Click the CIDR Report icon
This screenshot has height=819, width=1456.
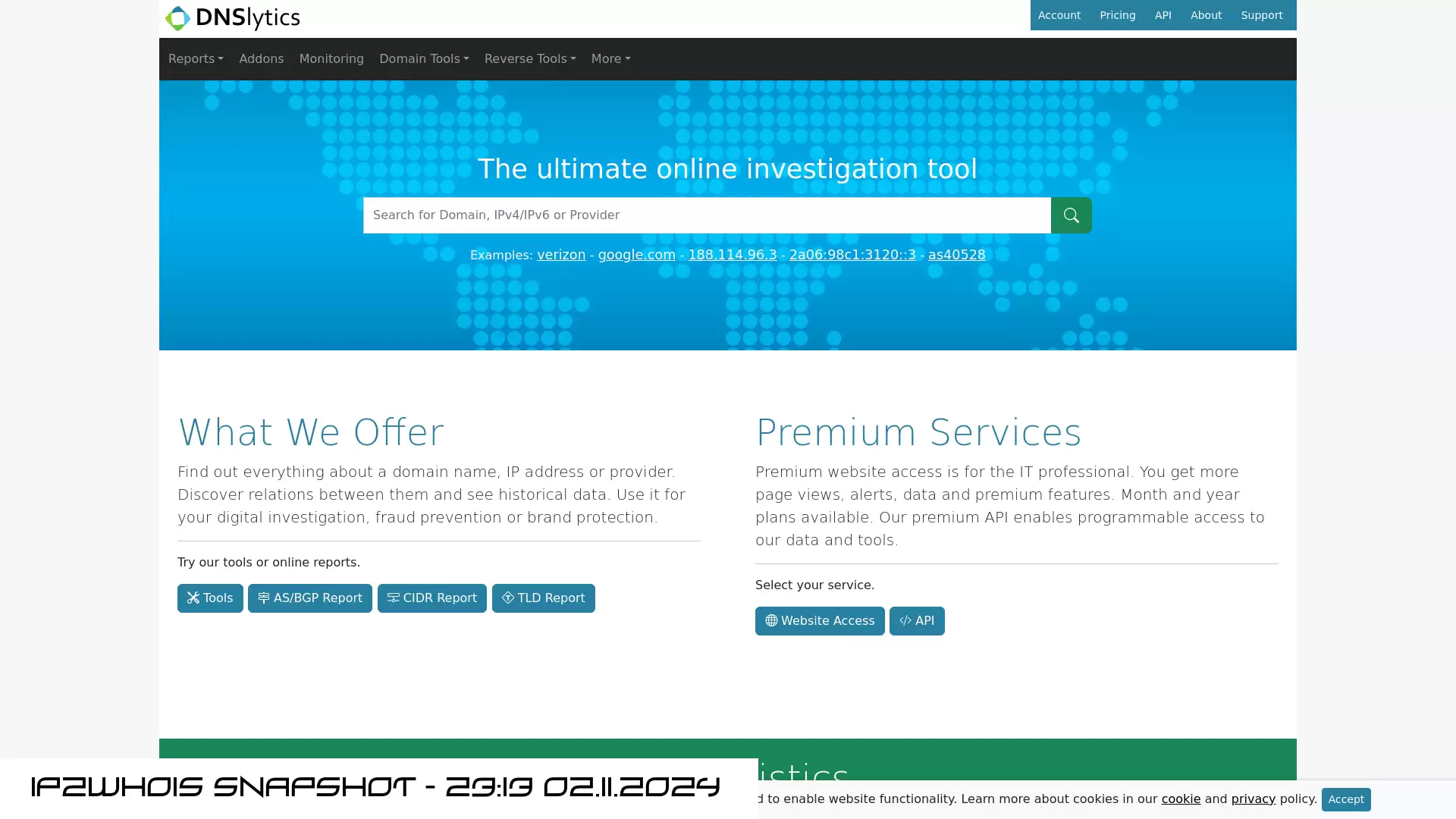pos(392,597)
